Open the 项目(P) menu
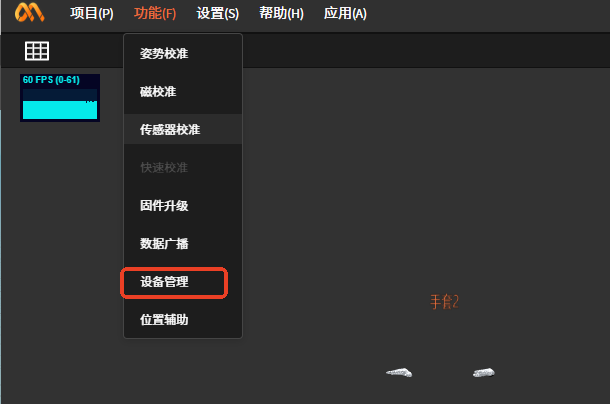Image resolution: width=610 pixels, height=404 pixels. pos(92,14)
